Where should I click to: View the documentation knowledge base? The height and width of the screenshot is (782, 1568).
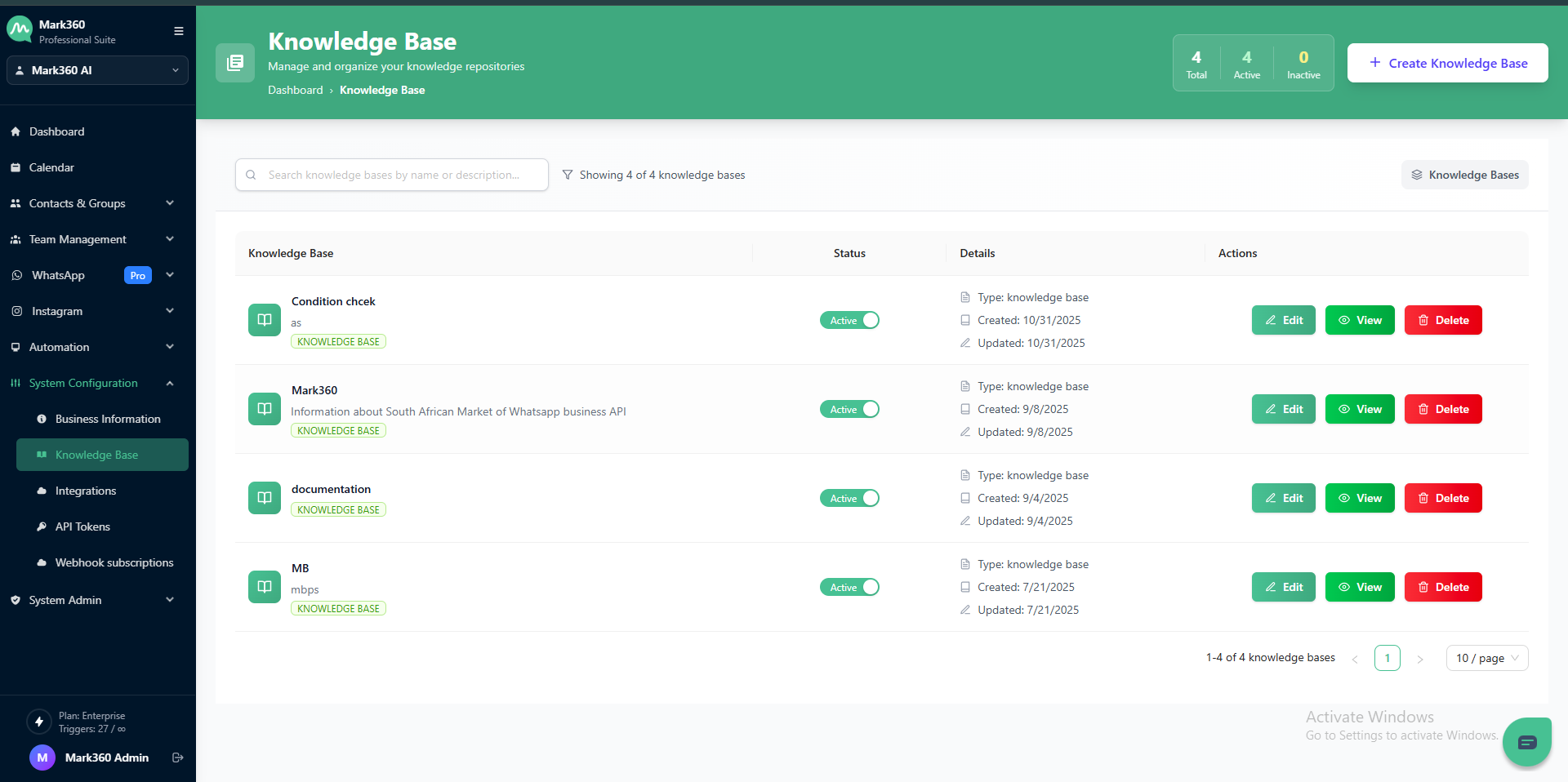(x=1360, y=498)
